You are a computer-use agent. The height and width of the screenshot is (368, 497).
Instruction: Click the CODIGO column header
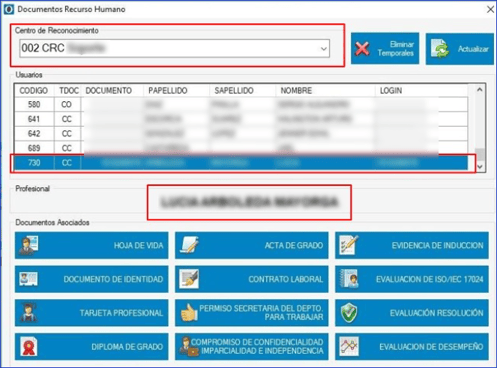pos(34,90)
